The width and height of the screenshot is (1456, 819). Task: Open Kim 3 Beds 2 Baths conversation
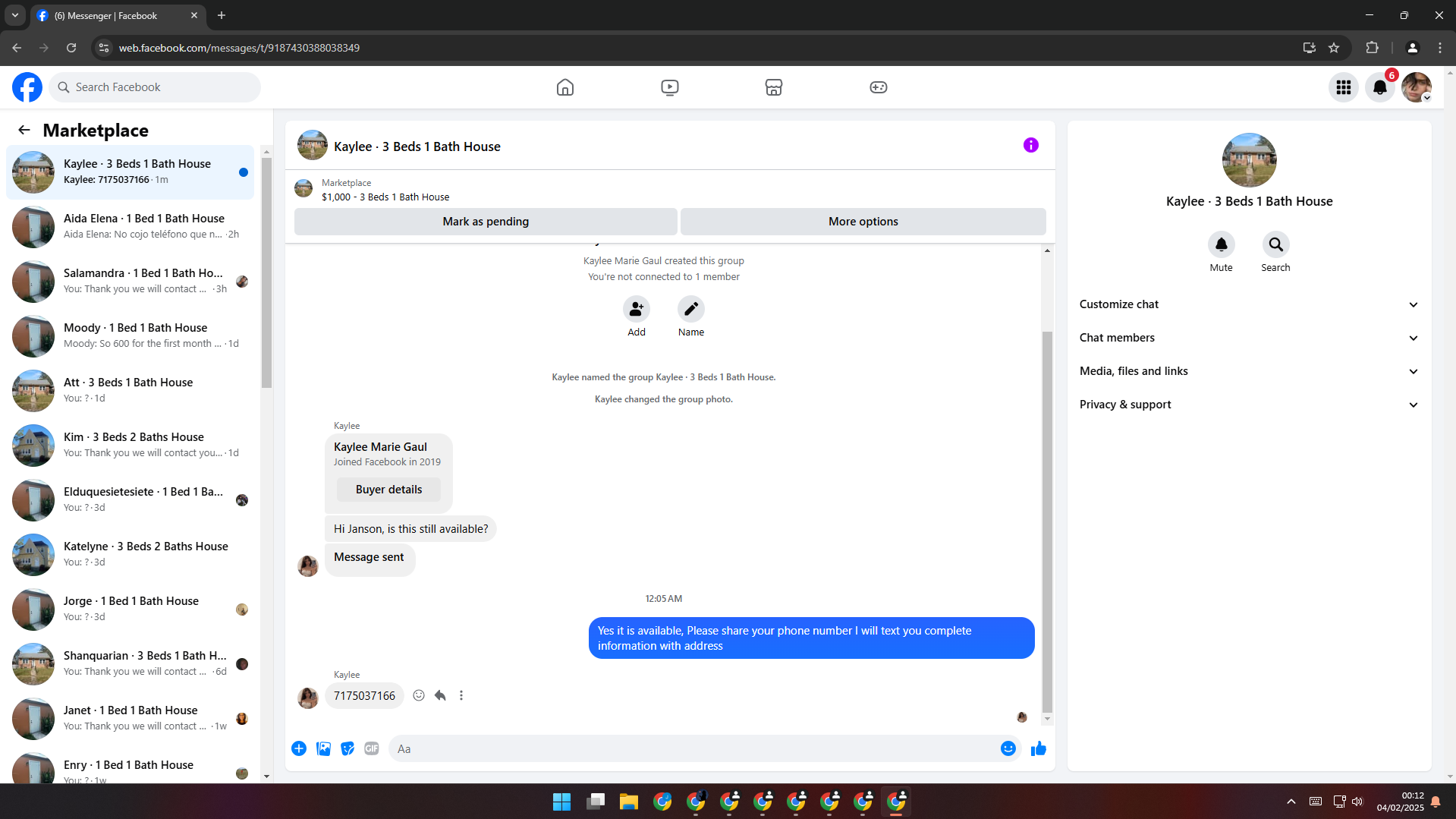[x=130, y=445]
